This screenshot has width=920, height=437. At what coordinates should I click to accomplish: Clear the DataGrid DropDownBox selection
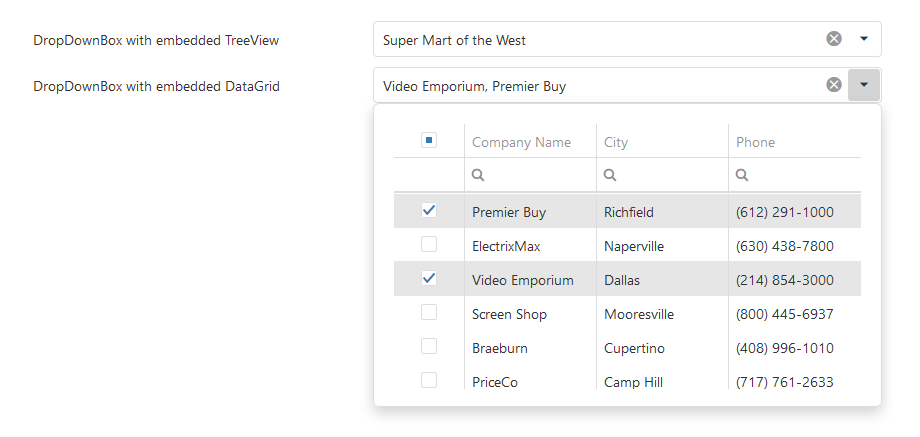coord(834,85)
